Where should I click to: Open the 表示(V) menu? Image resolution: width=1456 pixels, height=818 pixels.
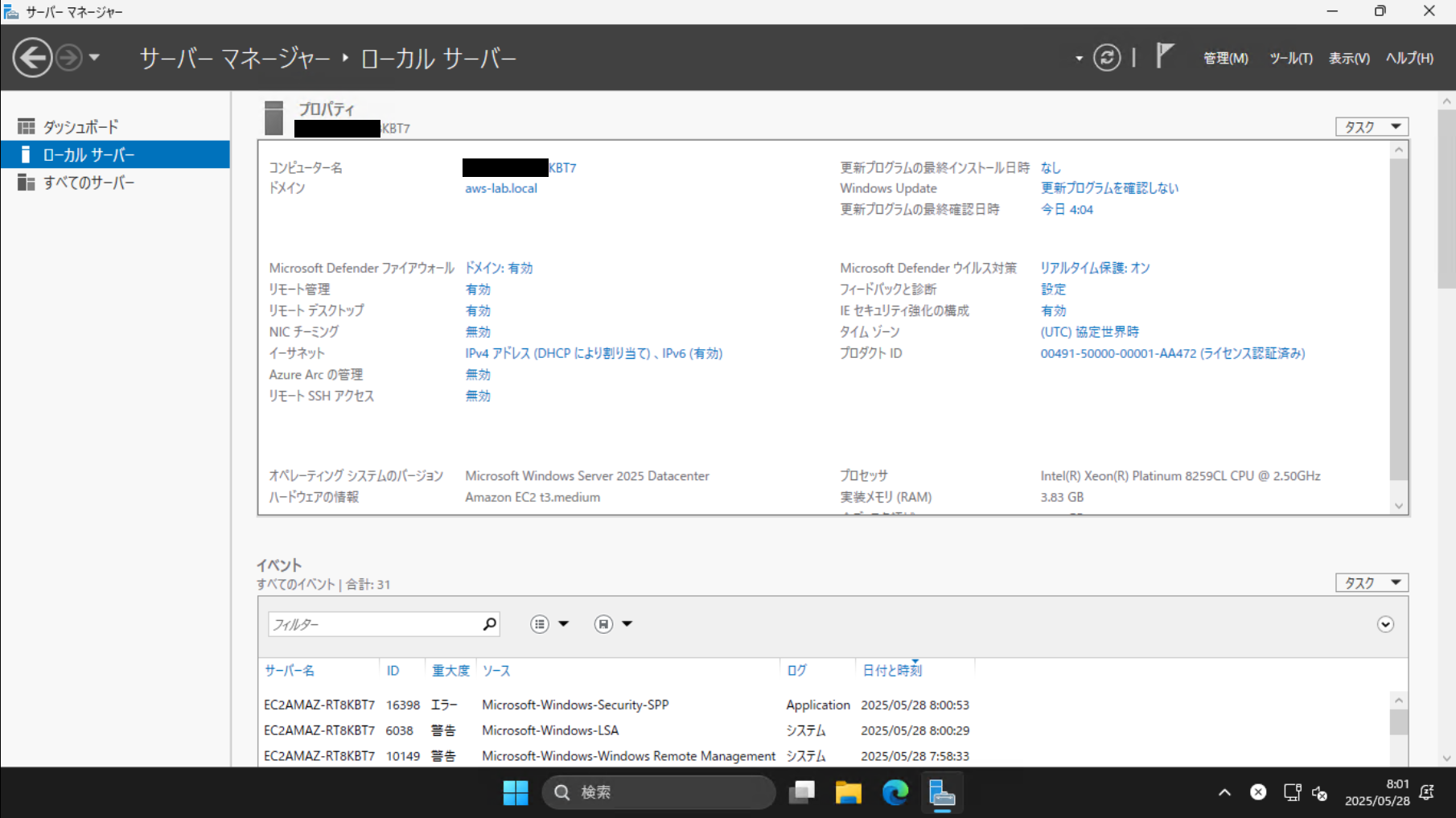point(1349,58)
